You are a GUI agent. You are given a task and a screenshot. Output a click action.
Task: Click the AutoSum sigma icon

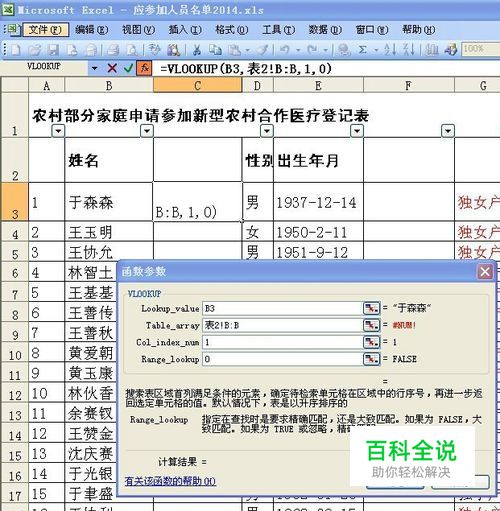coord(363,50)
